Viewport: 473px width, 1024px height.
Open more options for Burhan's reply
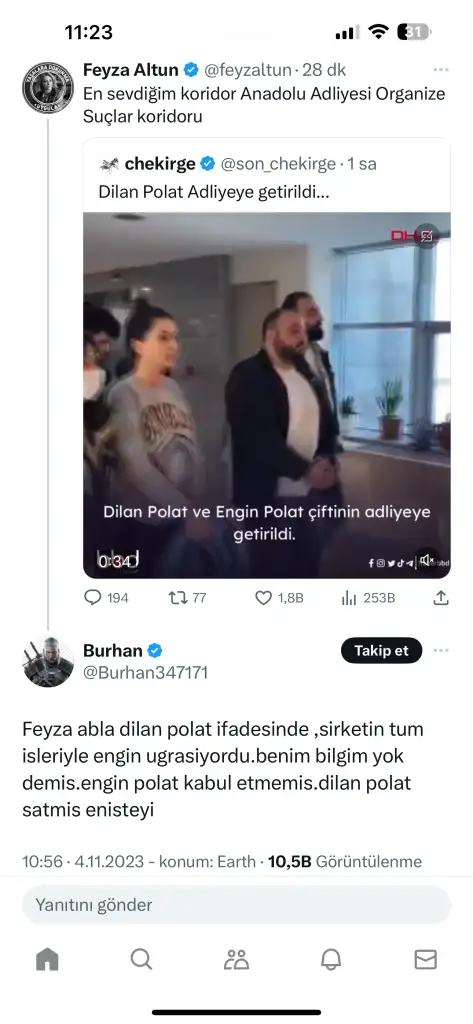click(x=442, y=650)
